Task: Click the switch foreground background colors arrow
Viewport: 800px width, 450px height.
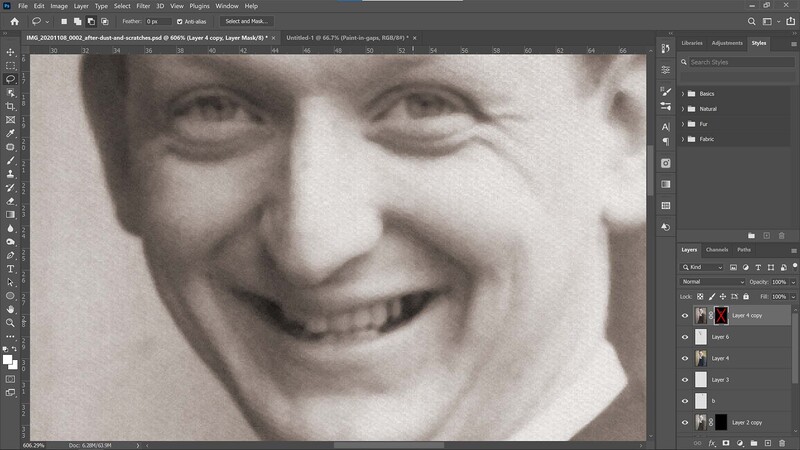Action: point(15,349)
